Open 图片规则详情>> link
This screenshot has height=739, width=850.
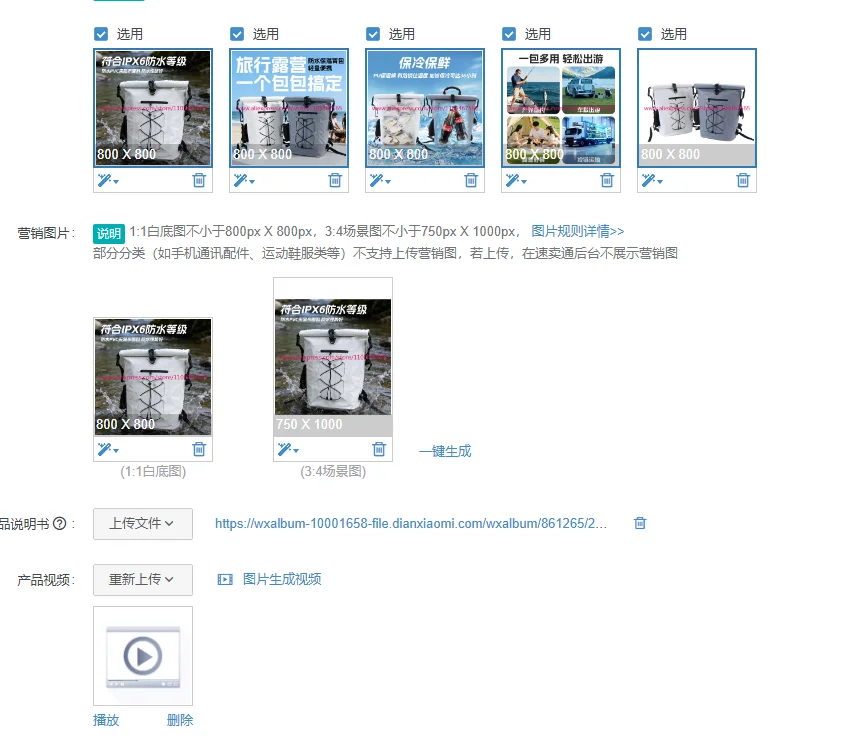coord(577,232)
